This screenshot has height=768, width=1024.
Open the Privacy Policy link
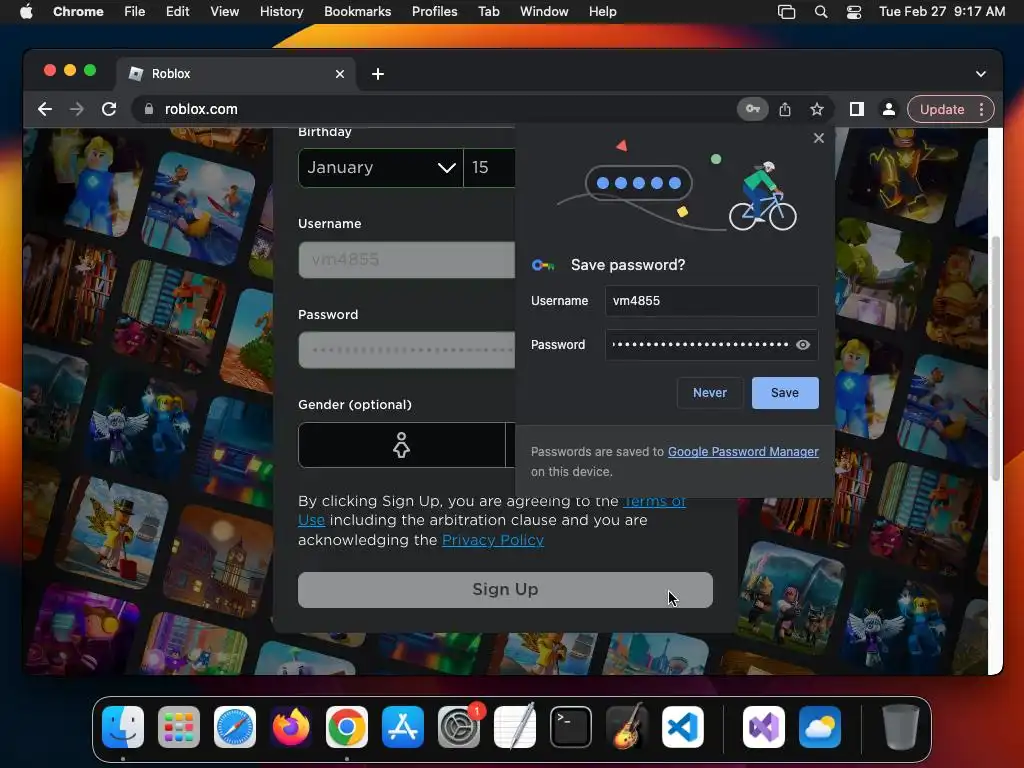pos(492,540)
